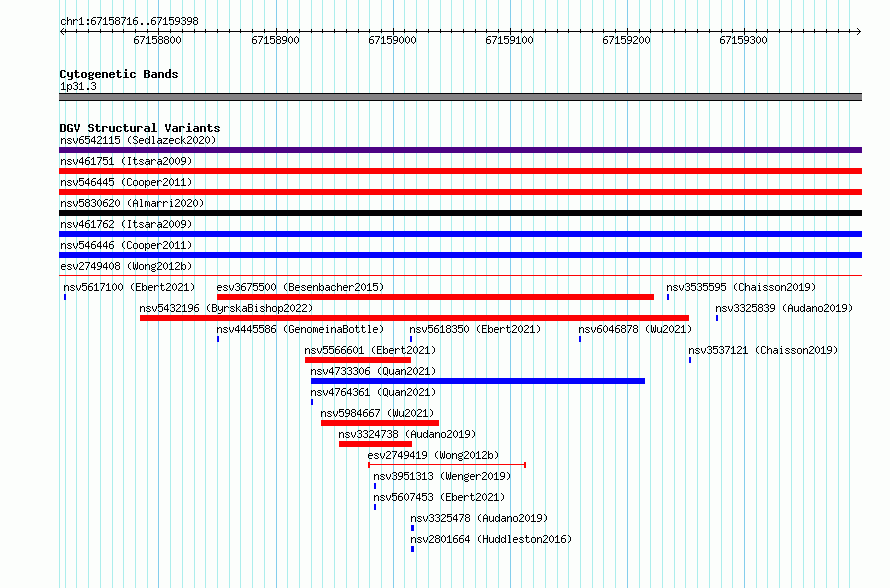Select the blue nsv3325839 marker

(717, 318)
